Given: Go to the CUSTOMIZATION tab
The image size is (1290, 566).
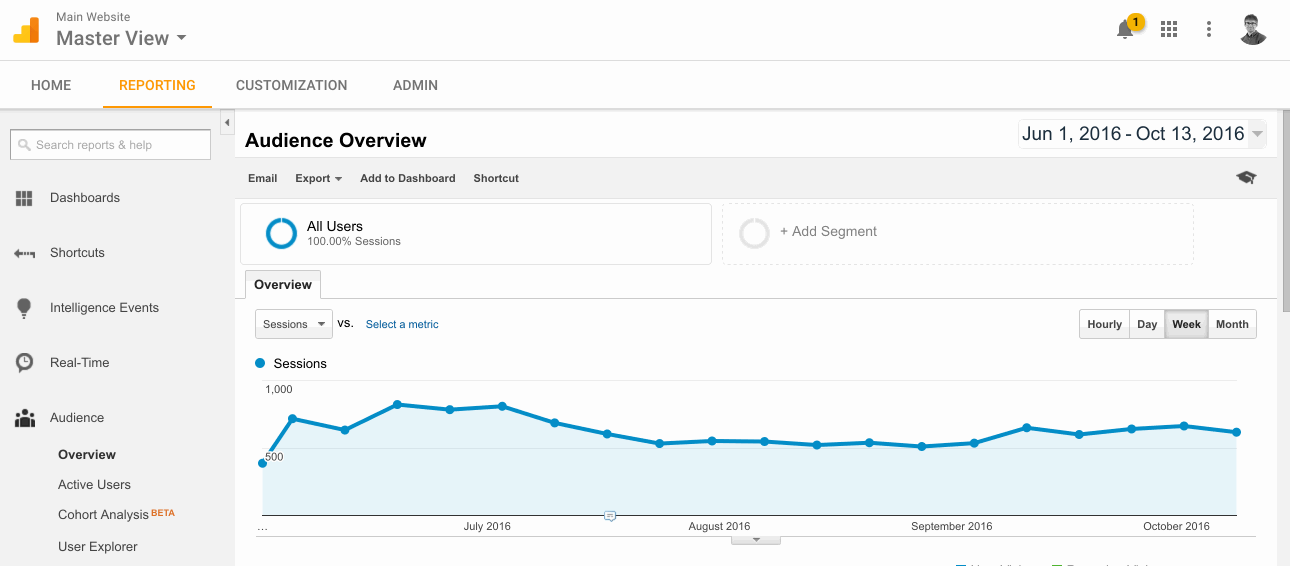Looking at the screenshot, I should pos(291,85).
